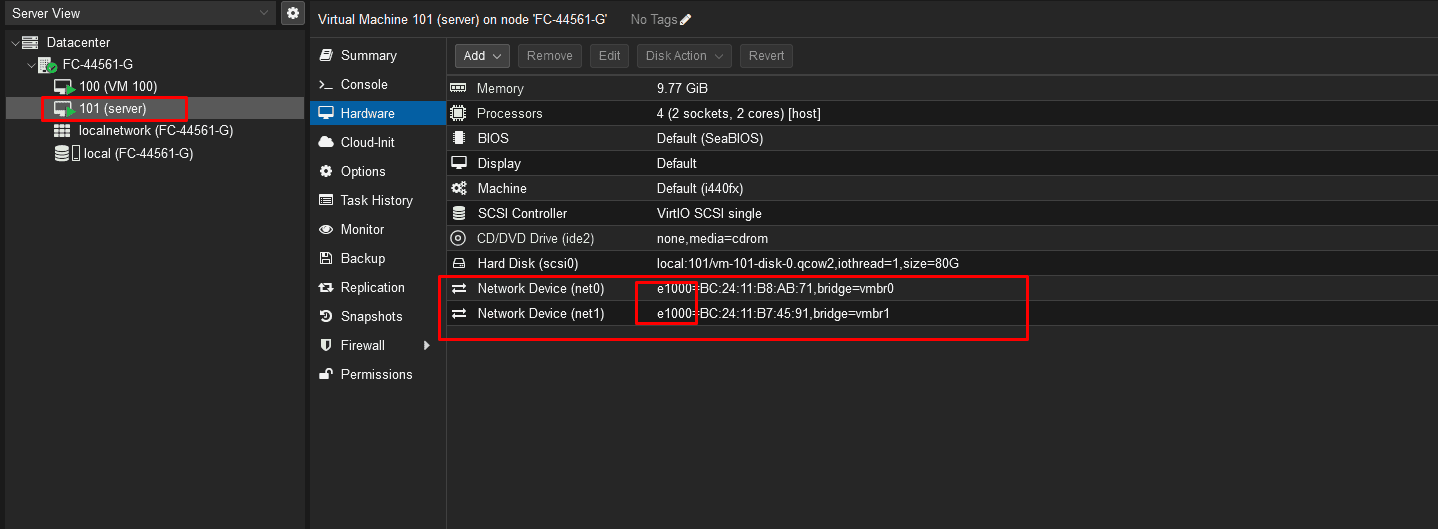Open the Permissions tab

[x=378, y=374]
